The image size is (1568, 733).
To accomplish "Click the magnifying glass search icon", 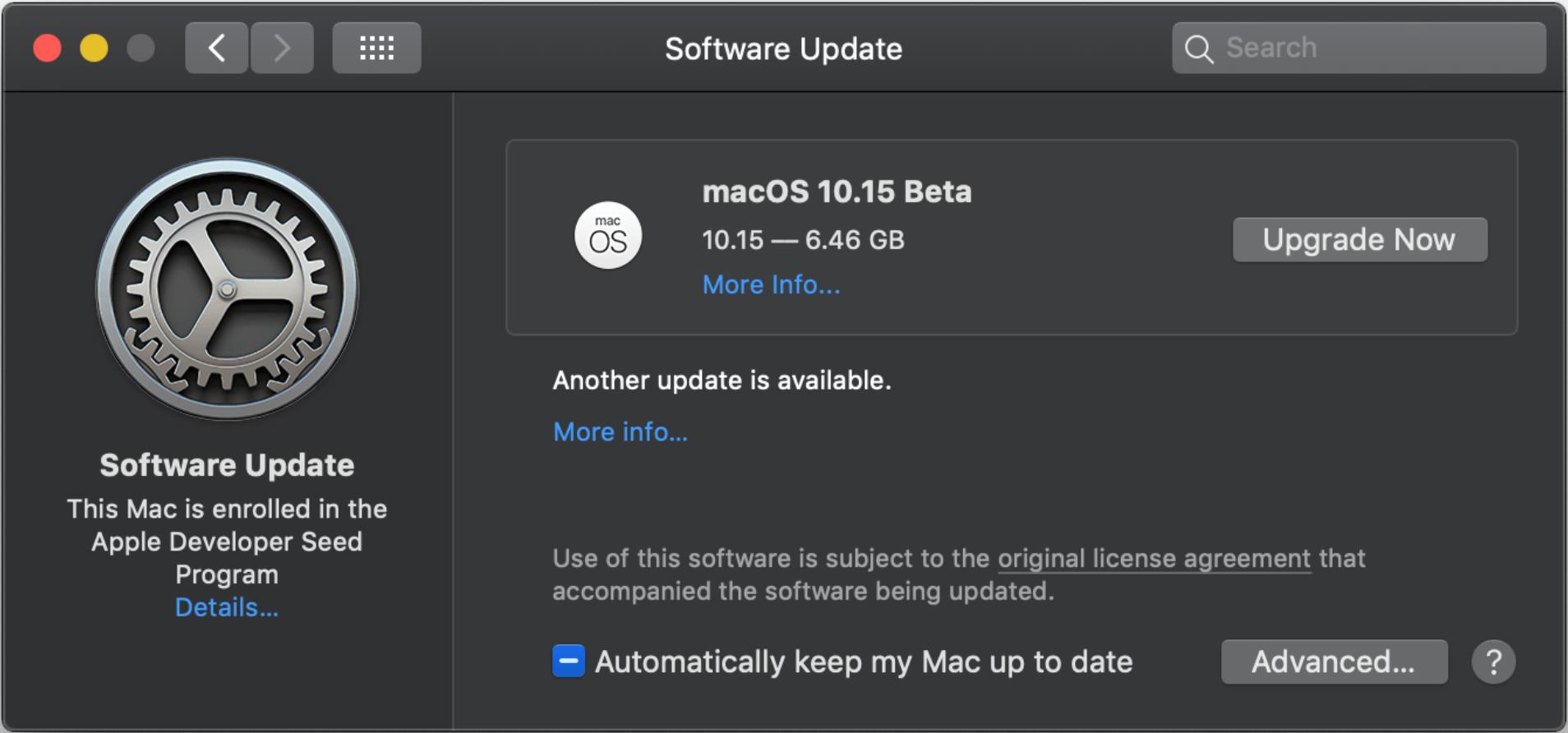I will coord(1199,49).
